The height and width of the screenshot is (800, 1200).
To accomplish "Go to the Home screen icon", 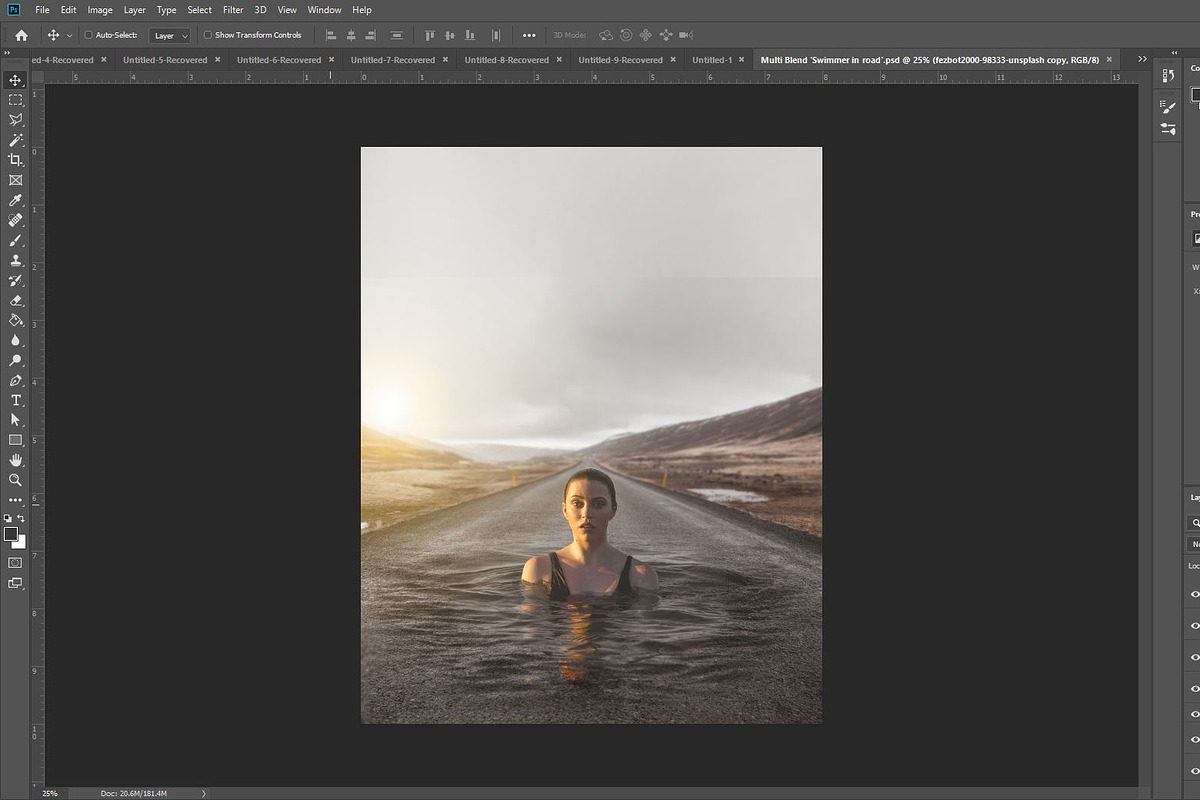I will 21,35.
